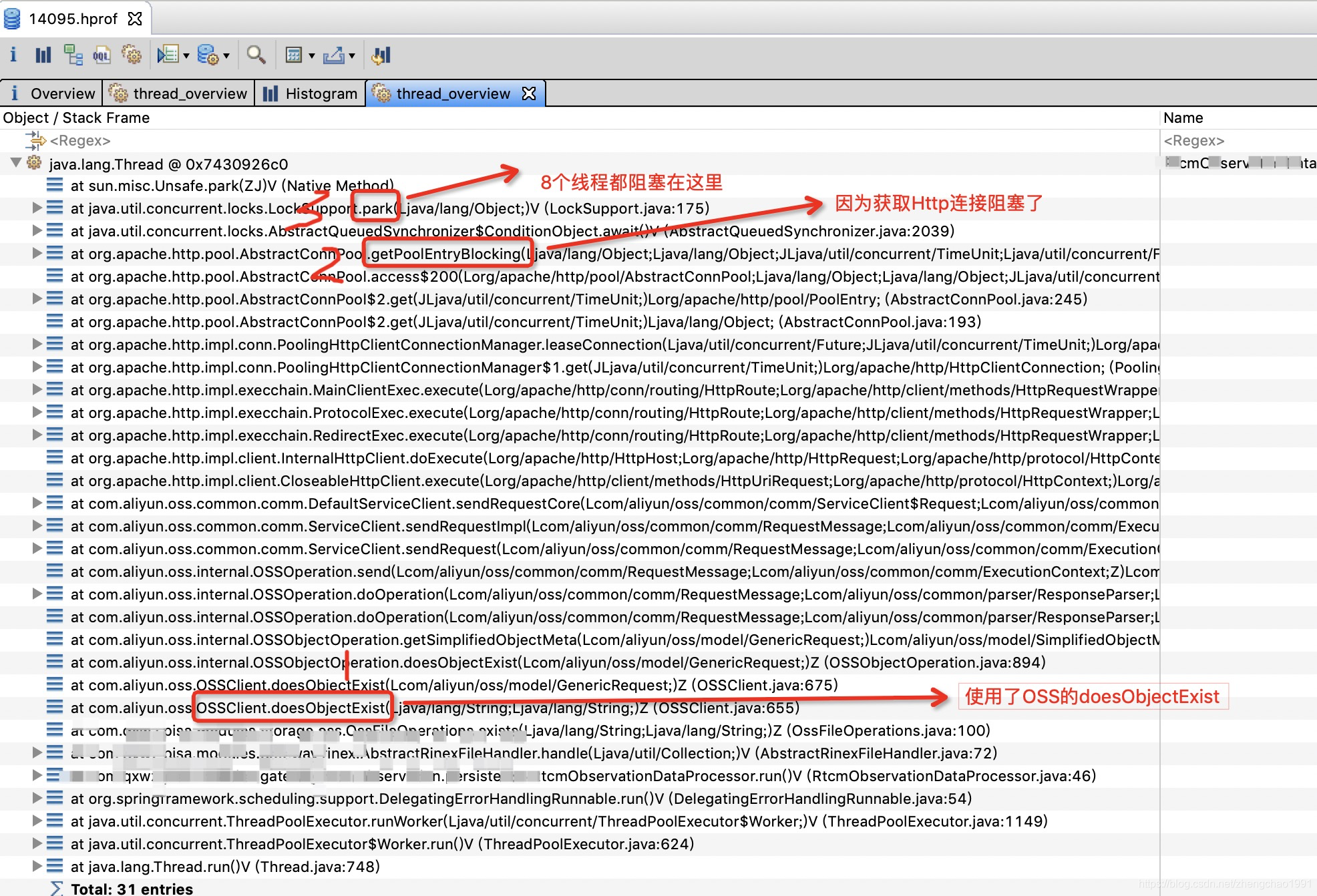The height and width of the screenshot is (896, 1317).
Task: Collapse the java.lang.Thread @ 0x7430926c0 node
Action: click(16, 164)
